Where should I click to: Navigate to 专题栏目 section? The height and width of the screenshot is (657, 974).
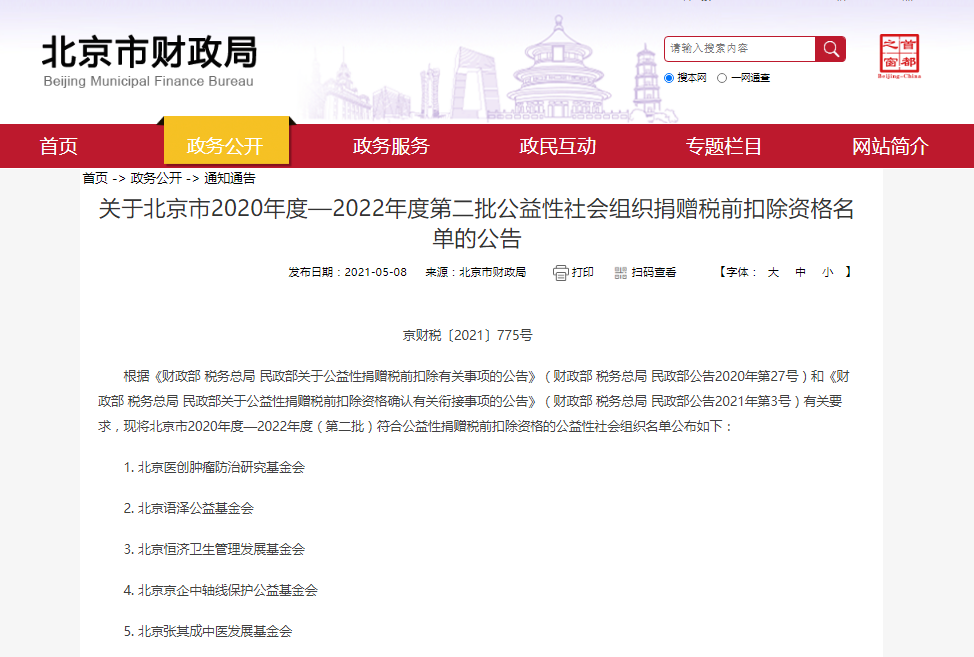click(724, 146)
